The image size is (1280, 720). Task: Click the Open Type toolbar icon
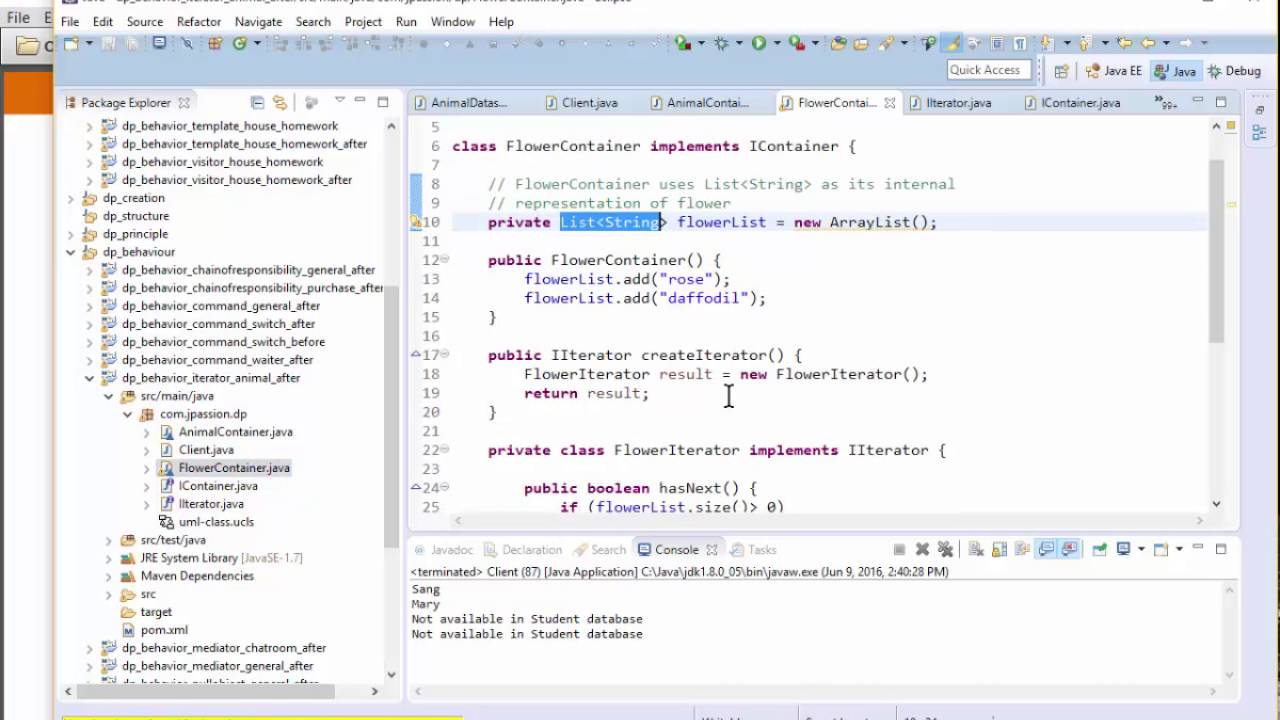pyautogui.click(x=838, y=43)
